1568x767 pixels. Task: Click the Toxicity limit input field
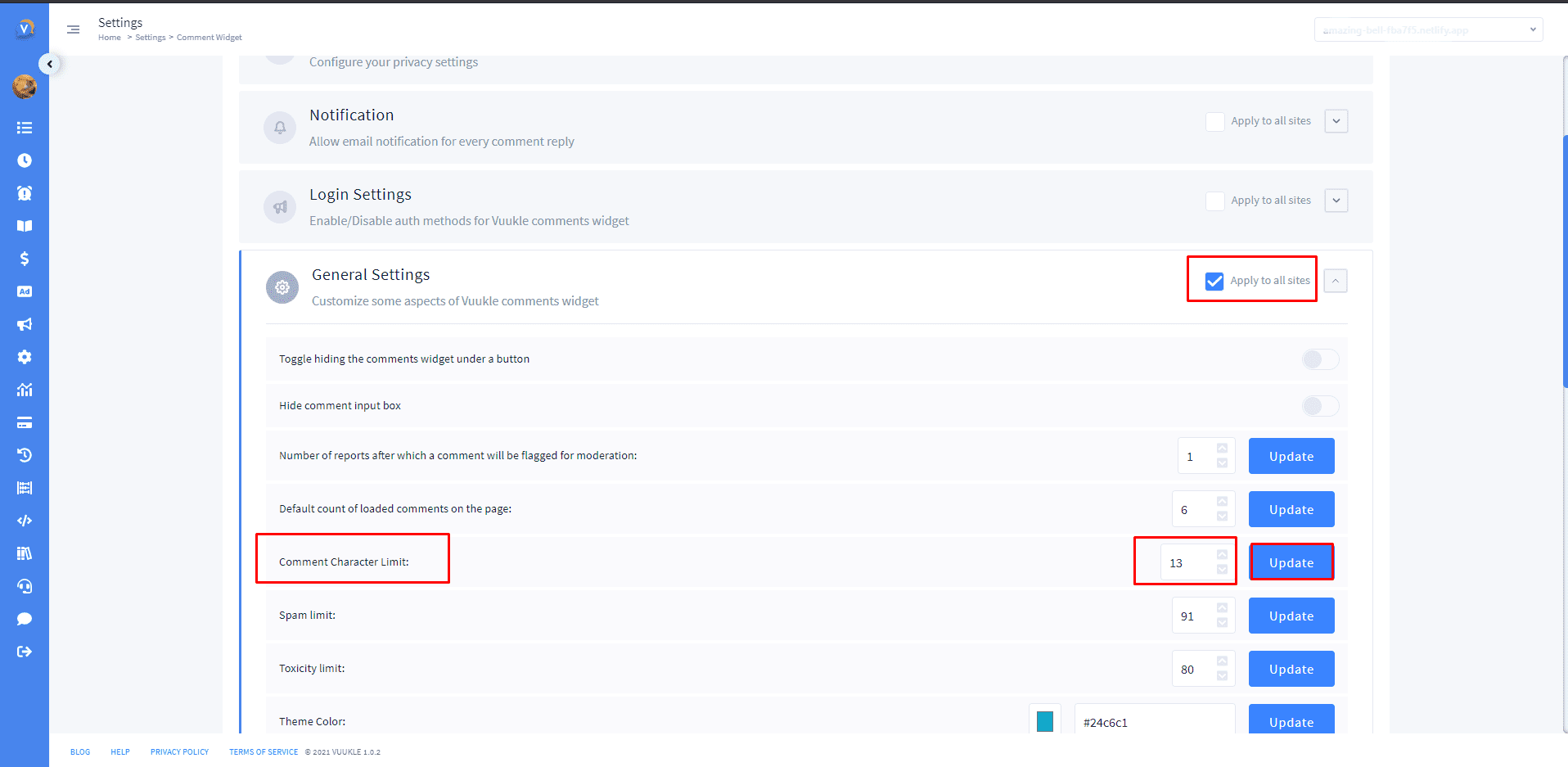click(x=1203, y=669)
